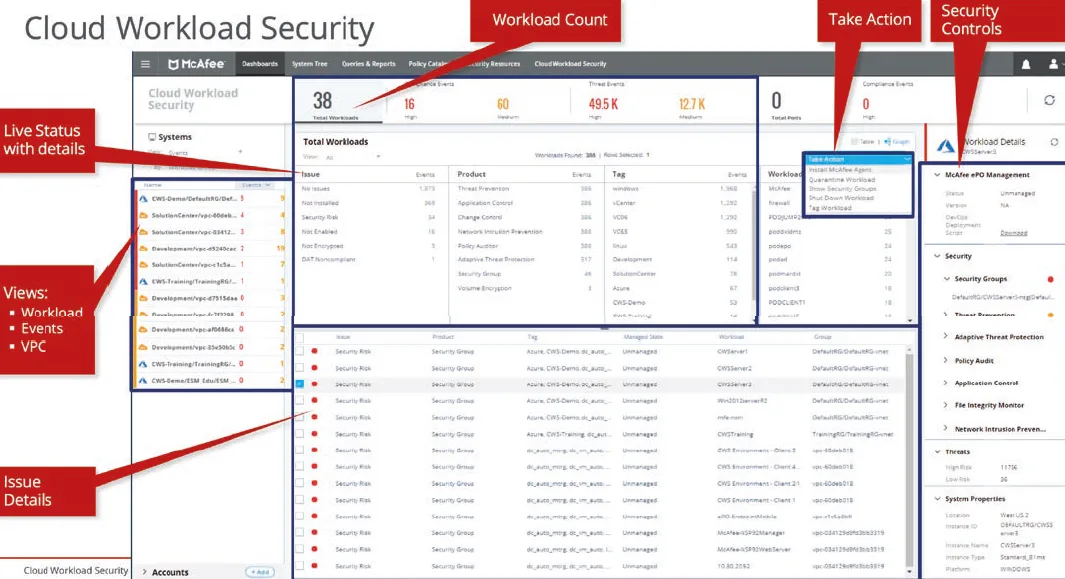Click AWS icon for Development/vpc-d7515daa
This screenshot has width=1065, height=579.
(x=143, y=298)
